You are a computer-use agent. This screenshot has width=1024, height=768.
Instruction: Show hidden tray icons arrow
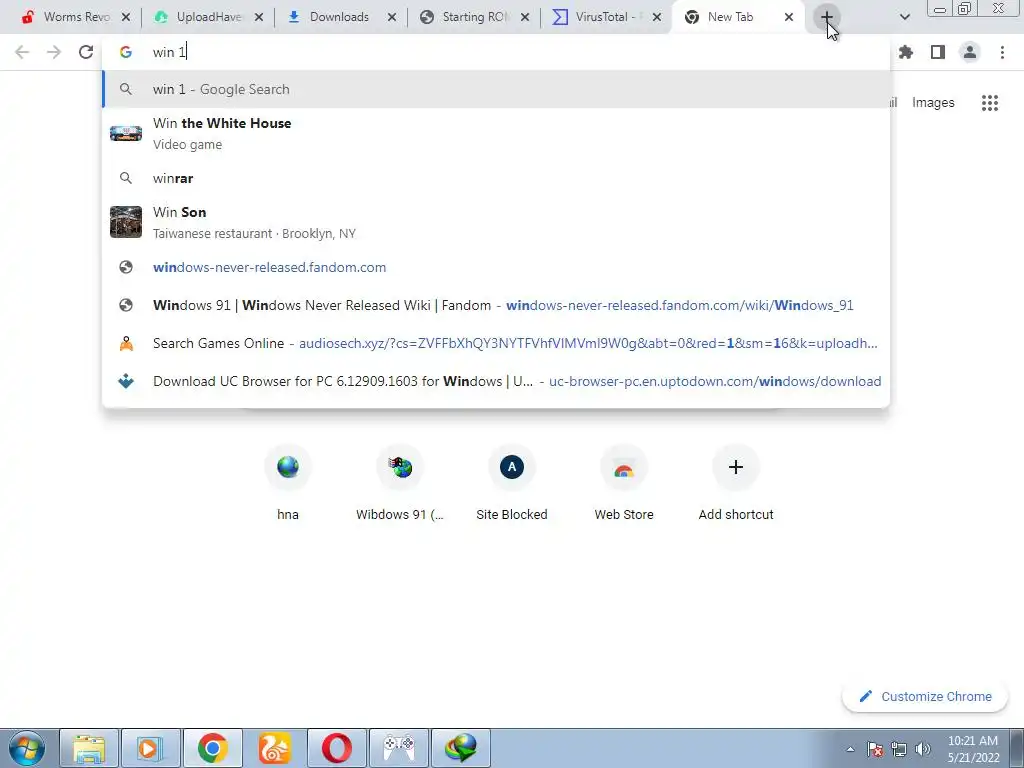tap(850, 749)
